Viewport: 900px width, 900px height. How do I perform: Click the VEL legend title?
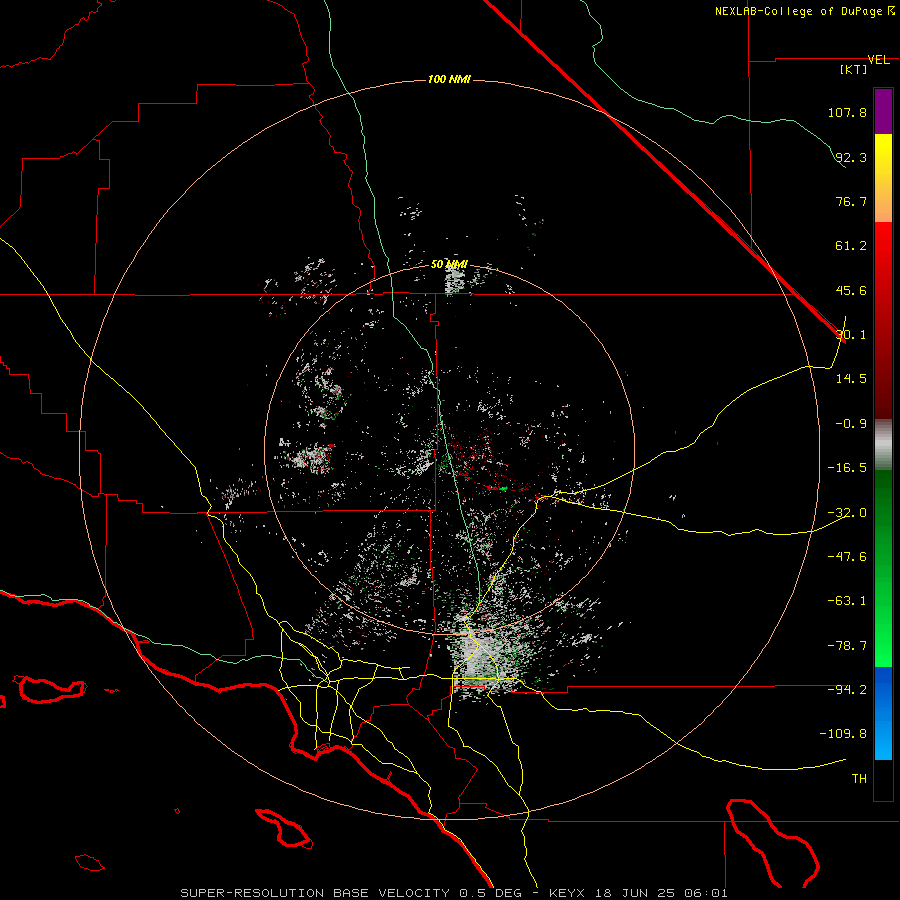pyautogui.click(x=878, y=60)
